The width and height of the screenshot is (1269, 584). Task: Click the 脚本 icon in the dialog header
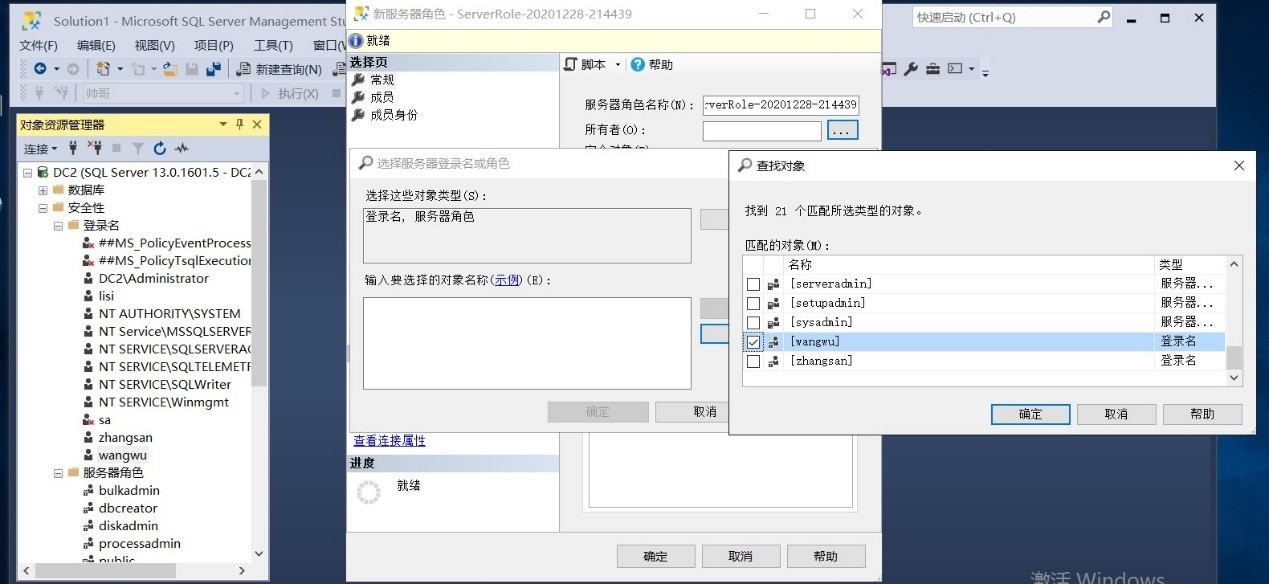click(x=571, y=64)
